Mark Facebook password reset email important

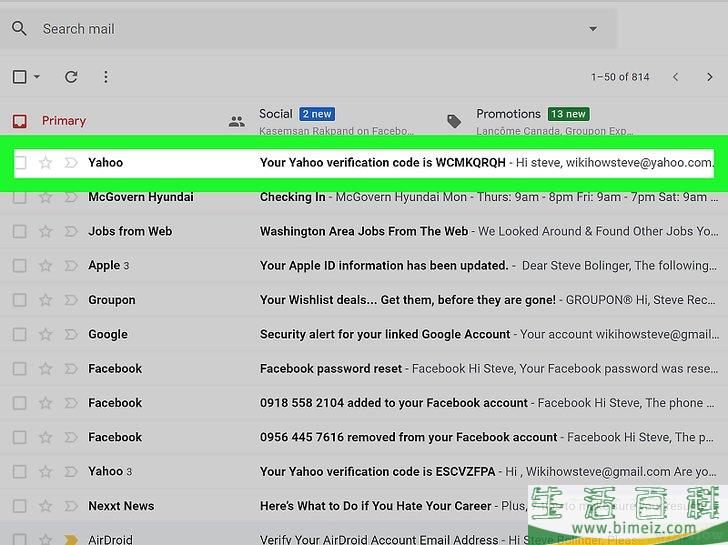[71, 369]
